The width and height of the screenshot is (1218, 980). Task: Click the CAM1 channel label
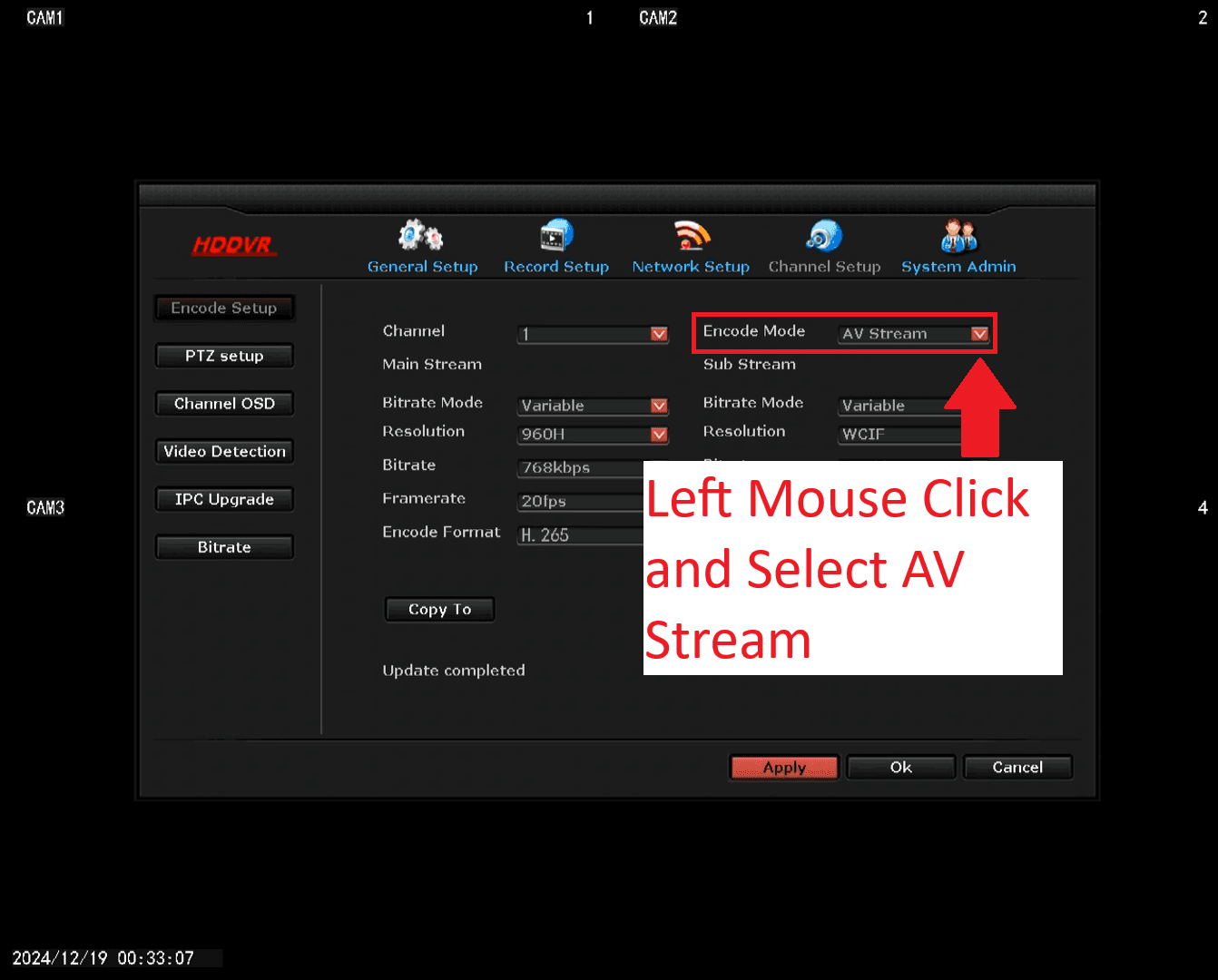(x=45, y=17)
